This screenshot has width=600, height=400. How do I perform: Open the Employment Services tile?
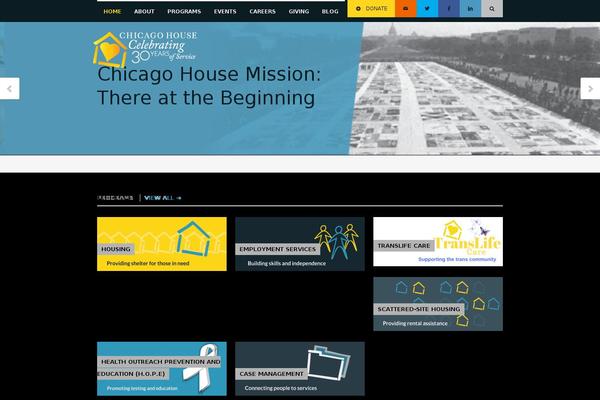pos(300,244)
